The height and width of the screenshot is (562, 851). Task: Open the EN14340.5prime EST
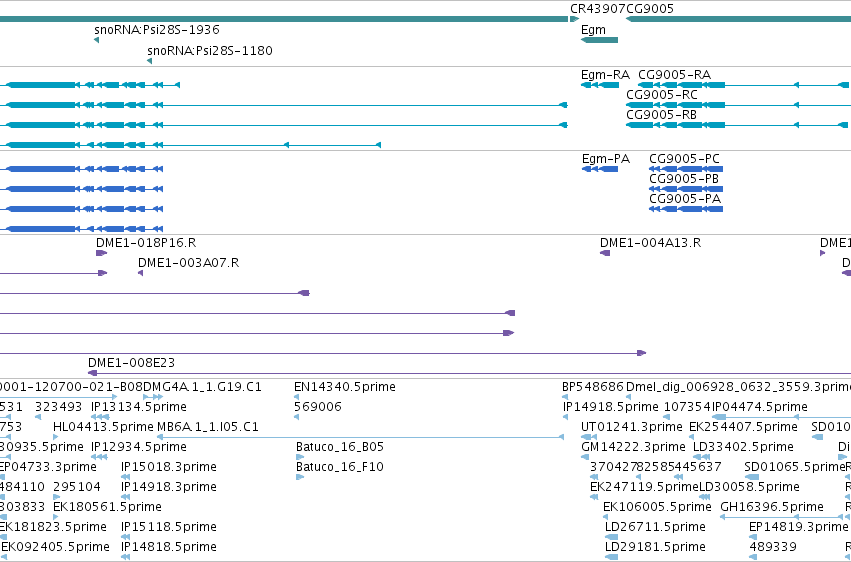[296, 398]
